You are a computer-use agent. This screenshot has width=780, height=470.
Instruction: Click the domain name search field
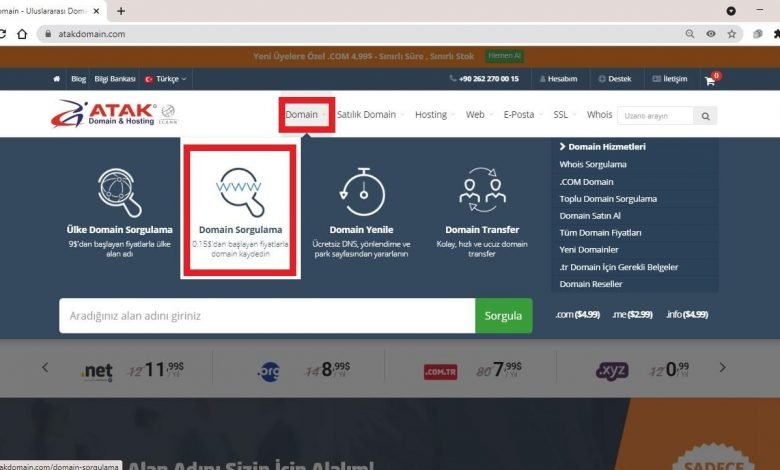pos(266,316)
